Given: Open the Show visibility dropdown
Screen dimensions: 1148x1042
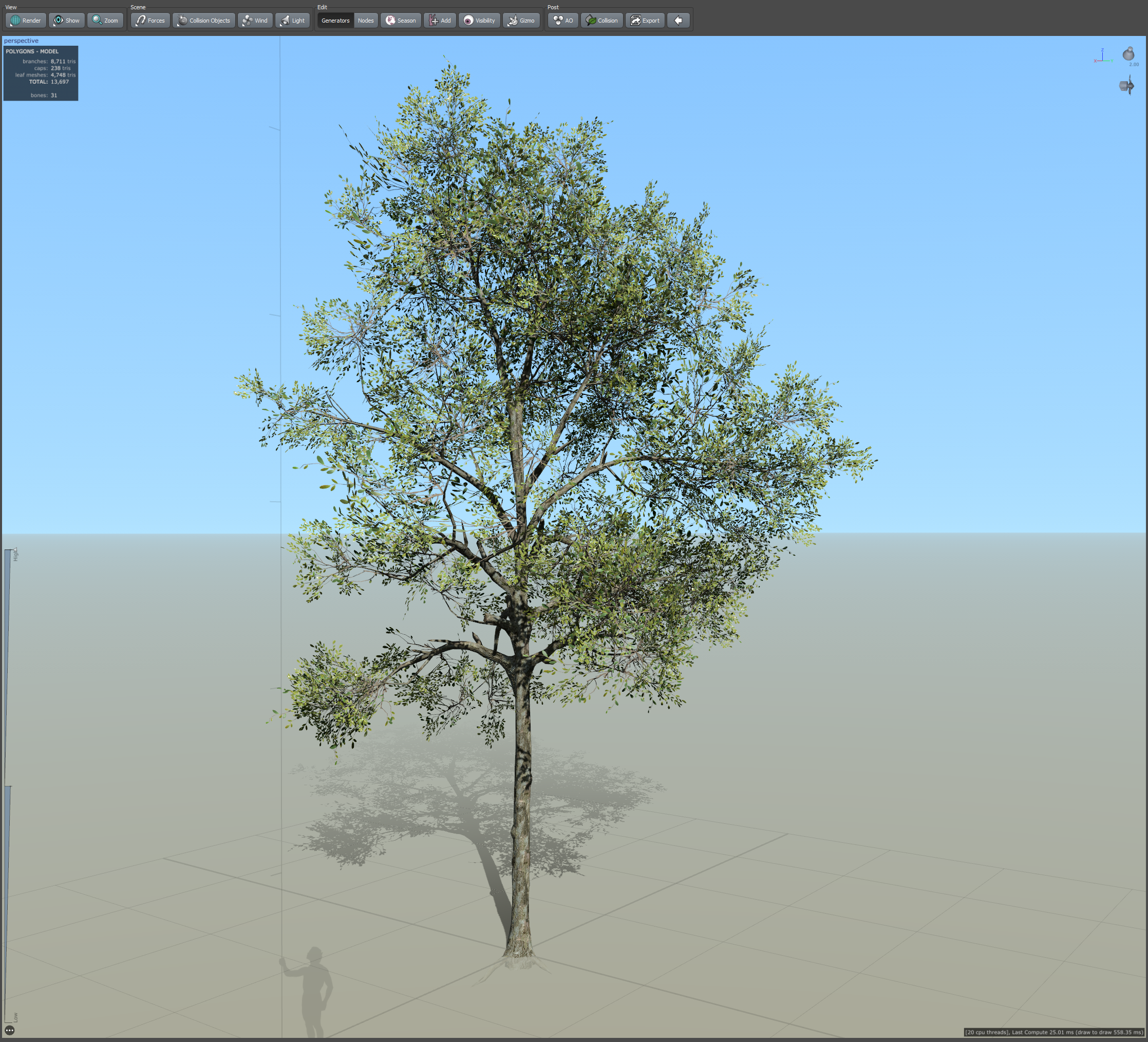Looking at the screenshot, I should pyautogui.click(x=67, y=21).
